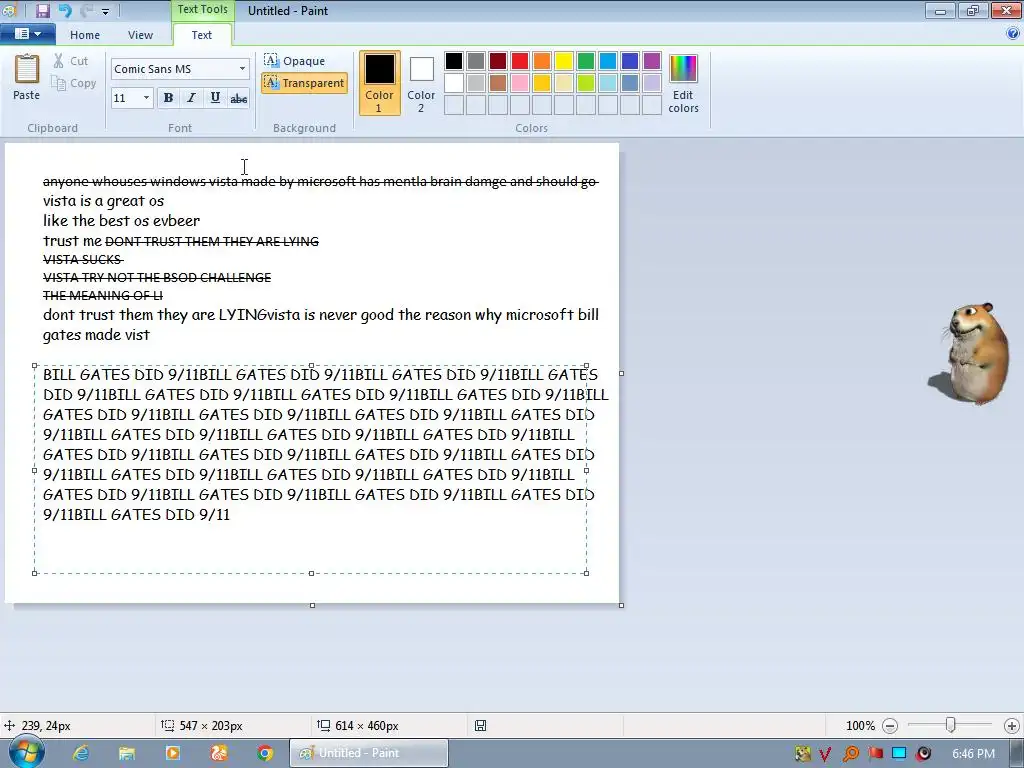This screenshot has height=768, width=1024.
Task: Pick the red color swatch
Action: pyautogui.click(x=520, y=61)
